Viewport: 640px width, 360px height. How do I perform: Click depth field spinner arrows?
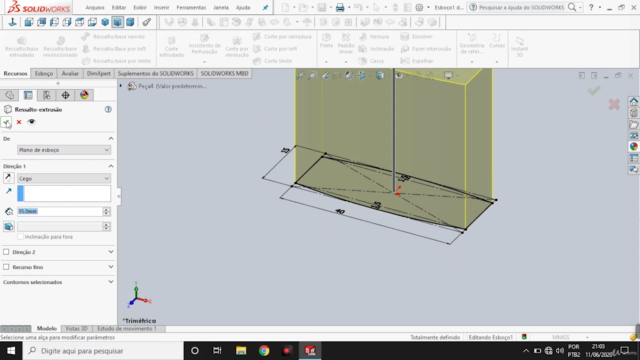point(107,211)
